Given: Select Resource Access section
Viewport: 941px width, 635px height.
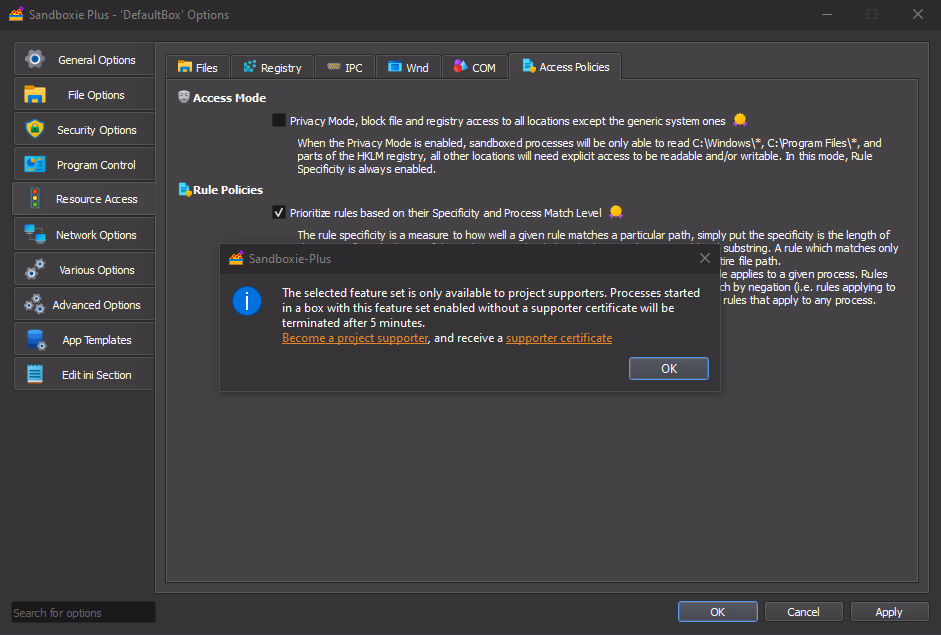Looking at the screenshot, I should pos(84,199).
